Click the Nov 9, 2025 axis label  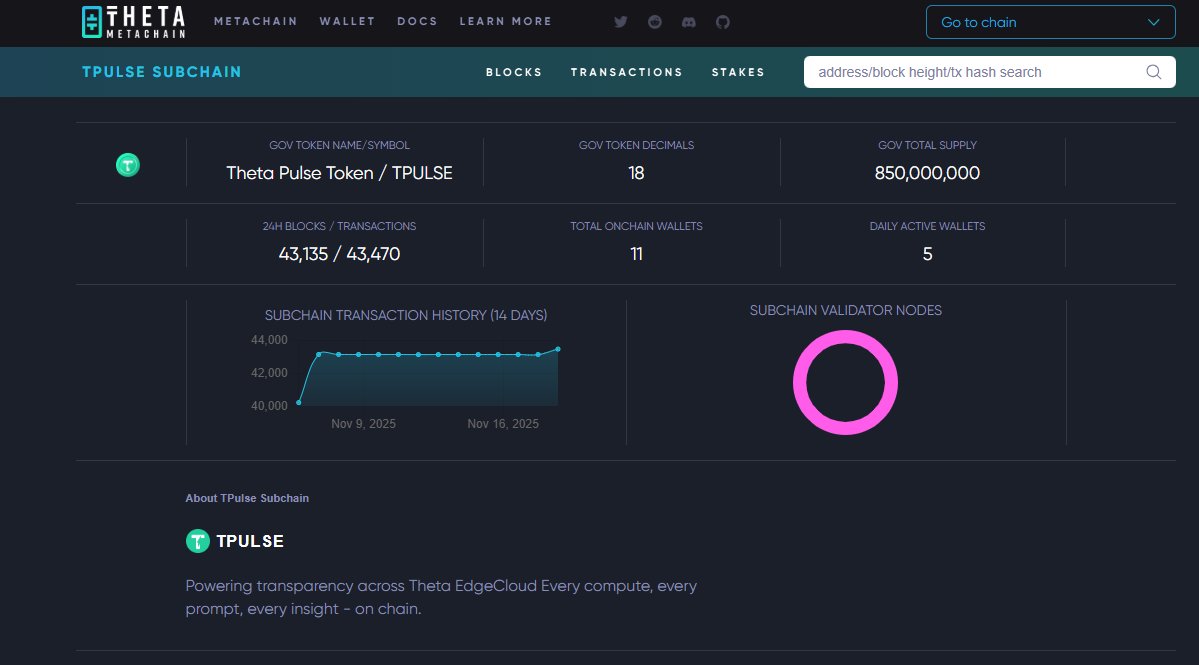point(363,423)
